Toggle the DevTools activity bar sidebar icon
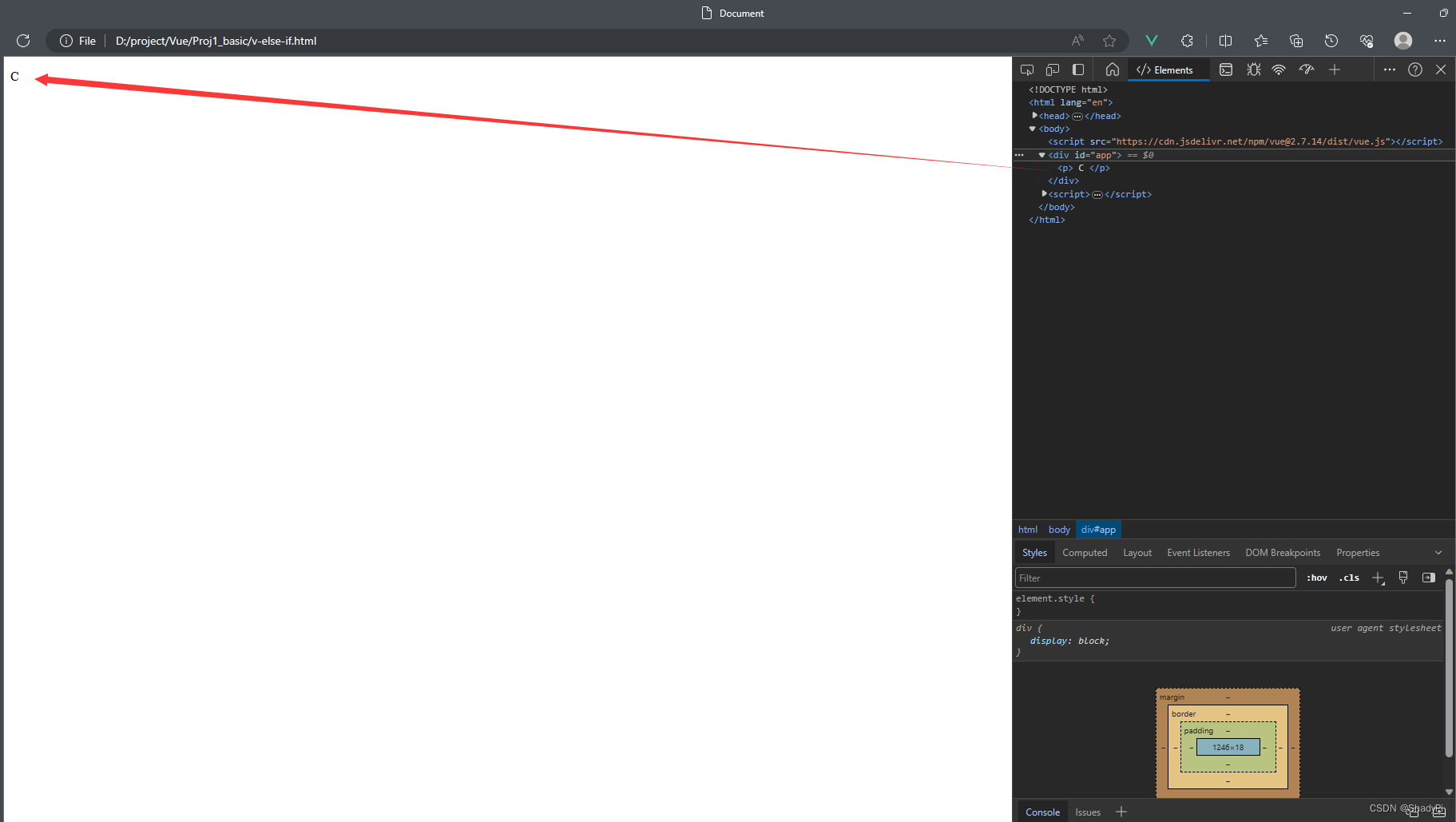This screenshot has height=822, width=1456. [1078, 69]
